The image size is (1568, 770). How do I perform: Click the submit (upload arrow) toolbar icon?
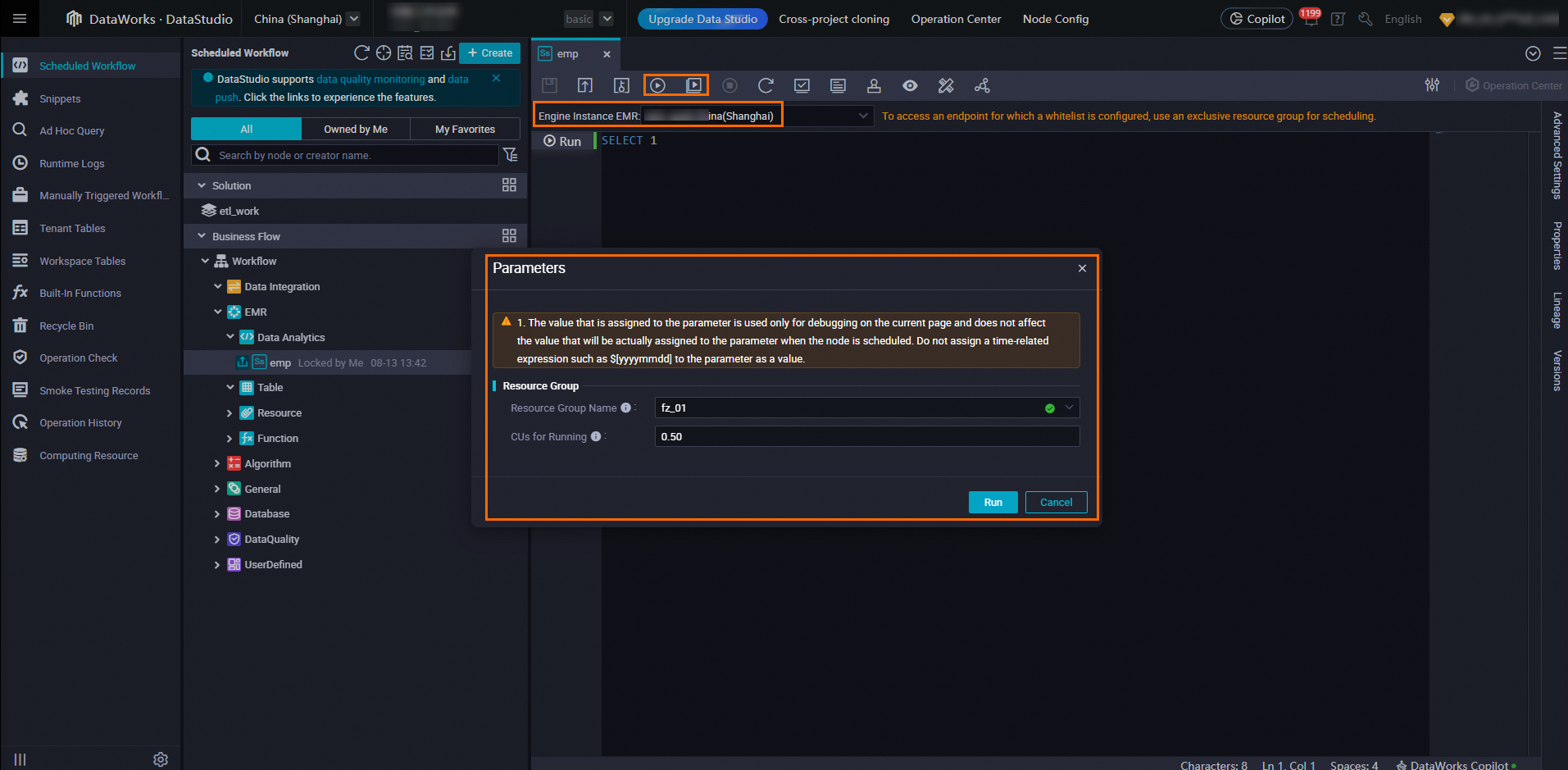coord(585,85)
